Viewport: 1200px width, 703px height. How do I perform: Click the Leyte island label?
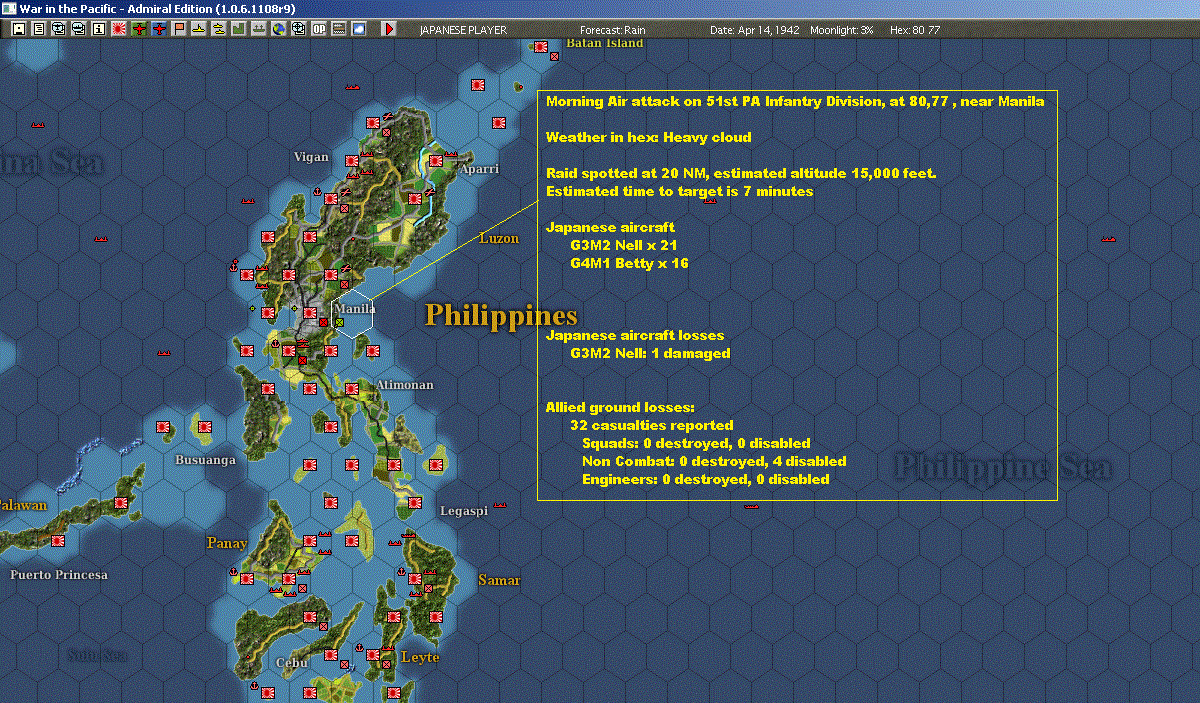point(420,657)
